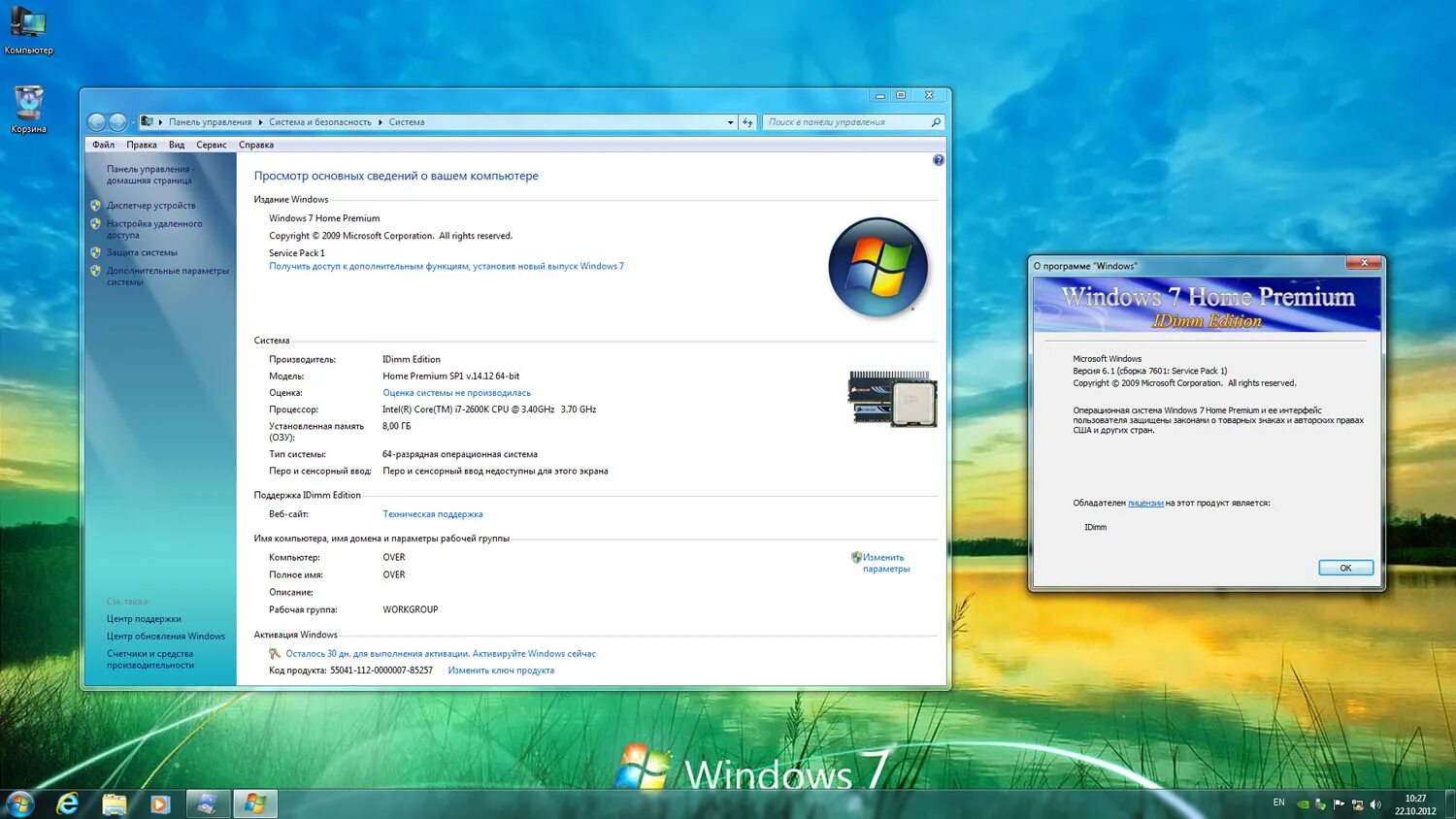Open Internet Explorer from the taskbar
The image size is (1456, 819).
pos(66,803)
